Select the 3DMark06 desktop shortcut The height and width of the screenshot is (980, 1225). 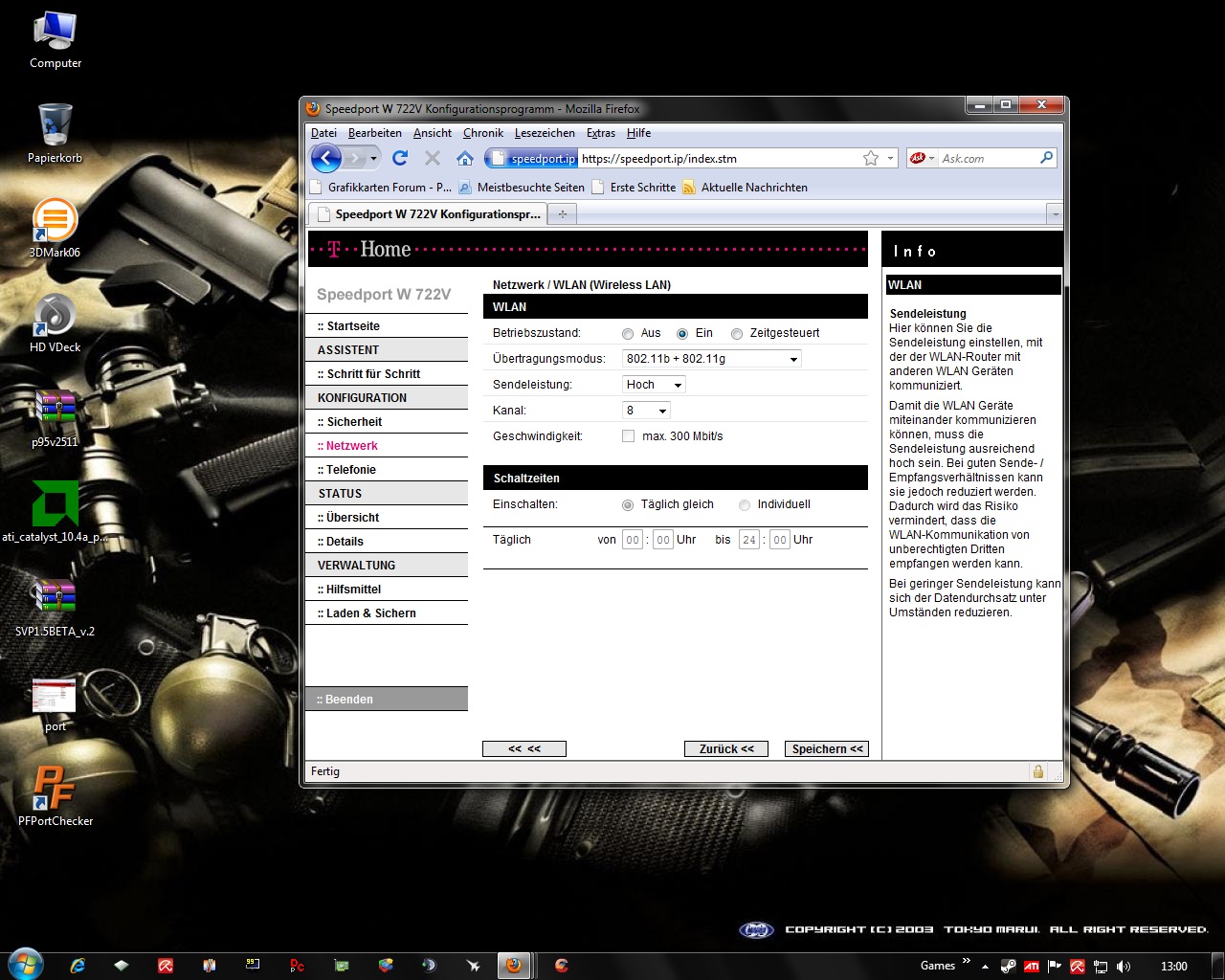coord(56,228)
